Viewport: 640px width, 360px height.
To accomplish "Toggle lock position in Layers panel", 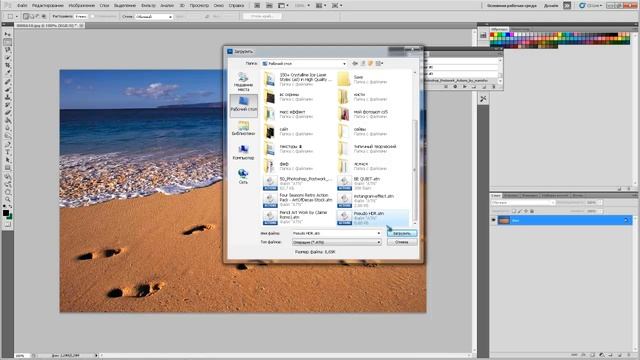I will coord(526,211).
